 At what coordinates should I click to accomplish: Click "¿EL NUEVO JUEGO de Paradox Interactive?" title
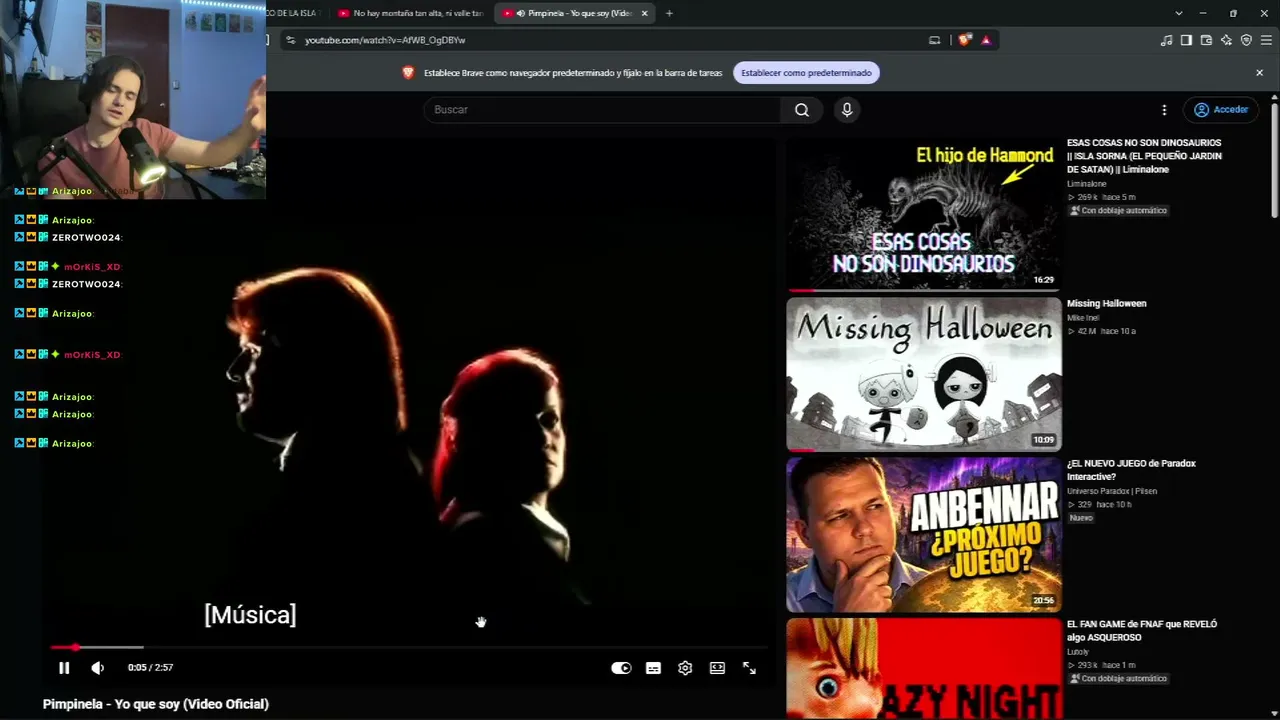(x=1131, y=470)
